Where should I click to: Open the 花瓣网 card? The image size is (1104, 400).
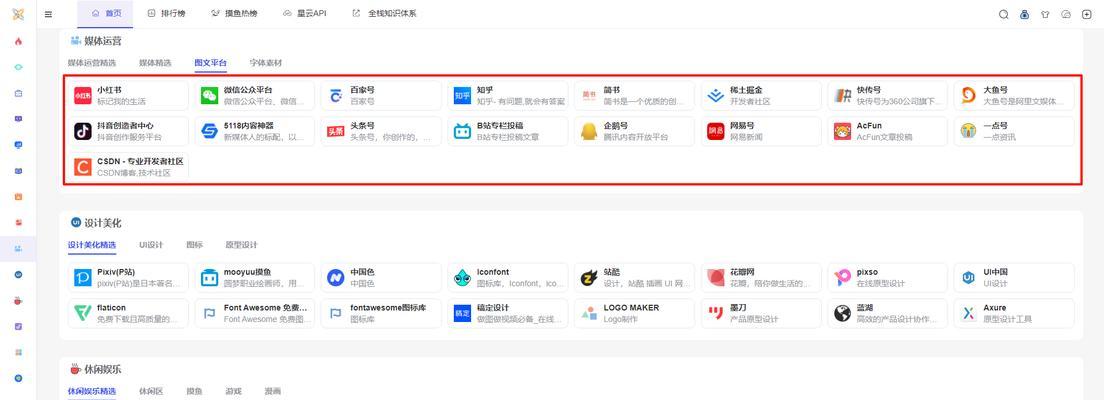click(761, 277)
